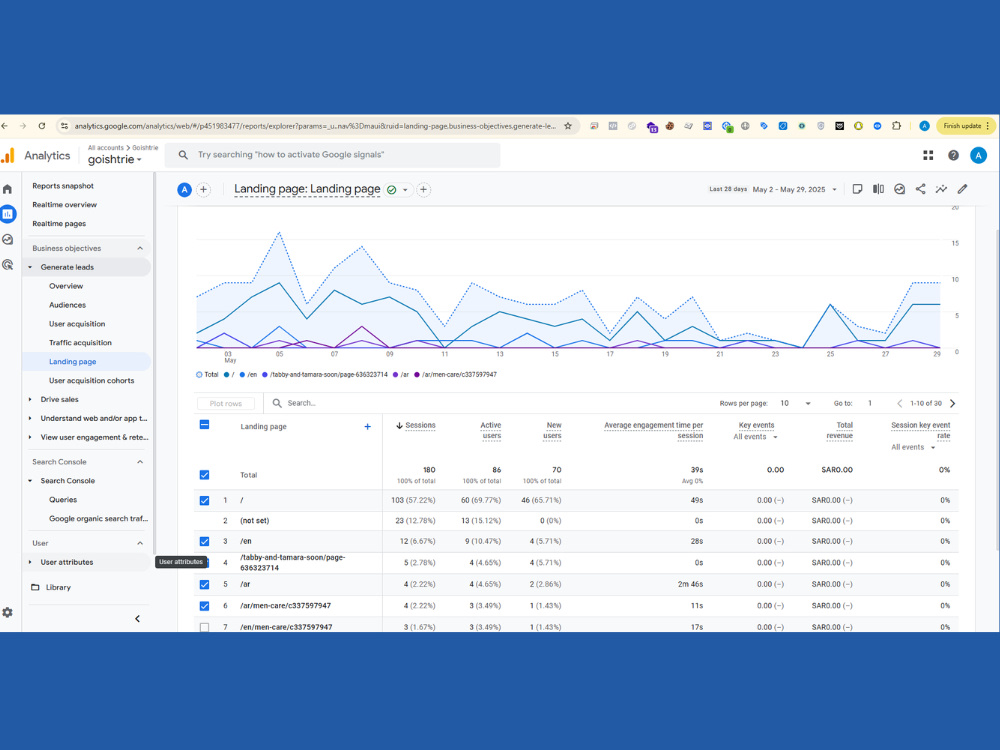Open the browser extensions puzzle icon
The height and width of the screenshot is (750, 1000).
pos(896,126)
